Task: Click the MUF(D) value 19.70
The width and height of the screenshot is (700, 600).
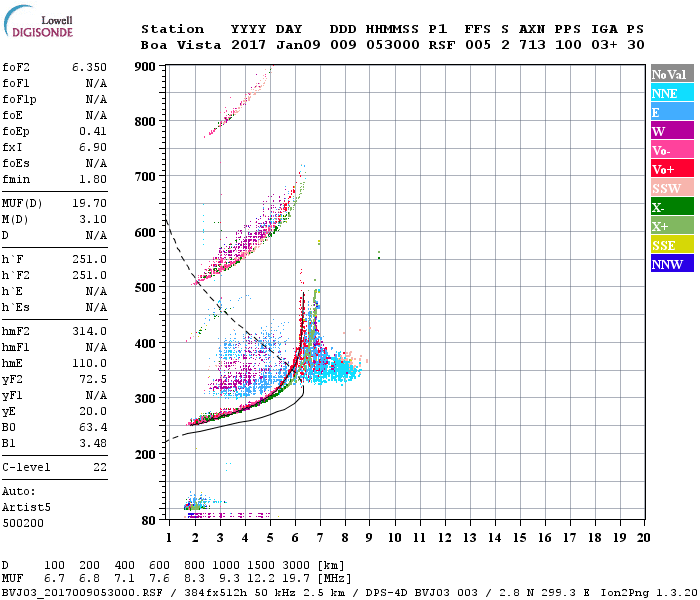Action: coord(89,203)
